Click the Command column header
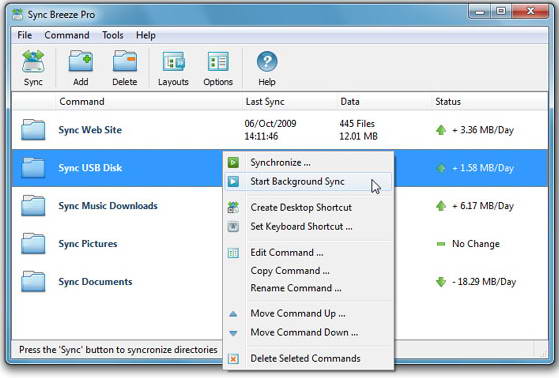559x378 pixels. [x=82, y=102]
